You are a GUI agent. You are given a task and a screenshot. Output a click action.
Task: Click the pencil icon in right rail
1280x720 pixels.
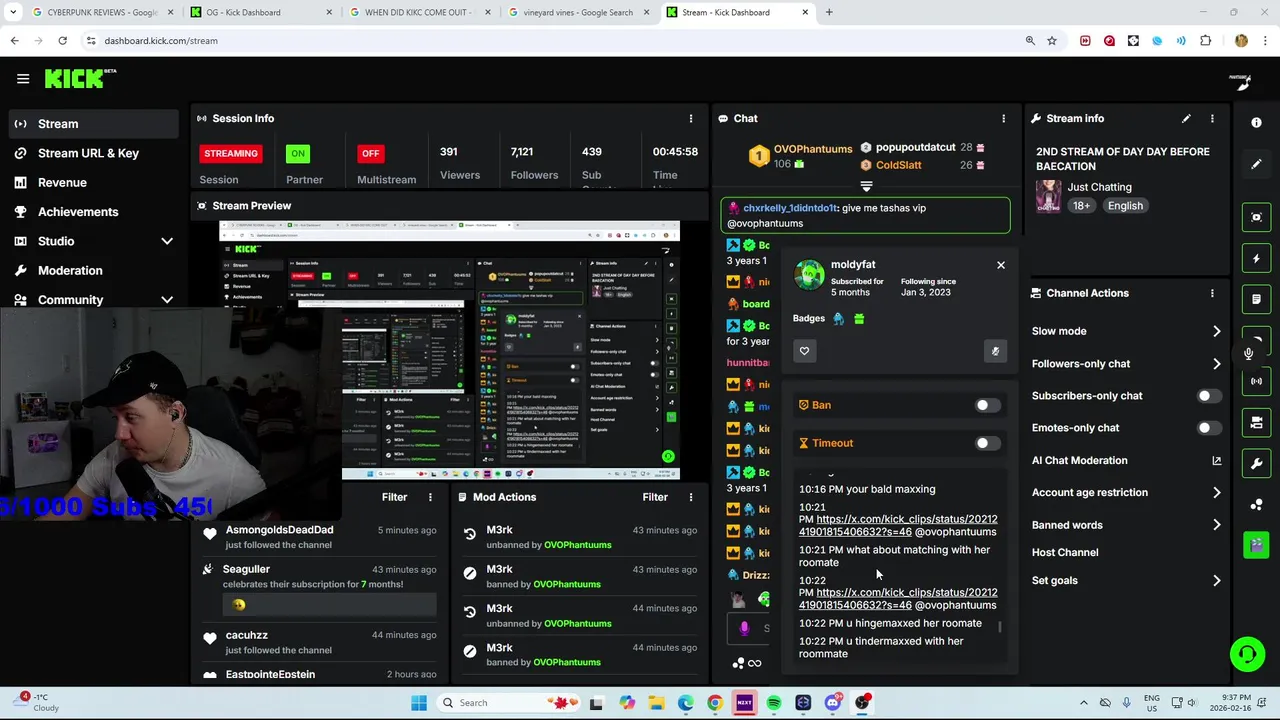(x=1257, y=164)
